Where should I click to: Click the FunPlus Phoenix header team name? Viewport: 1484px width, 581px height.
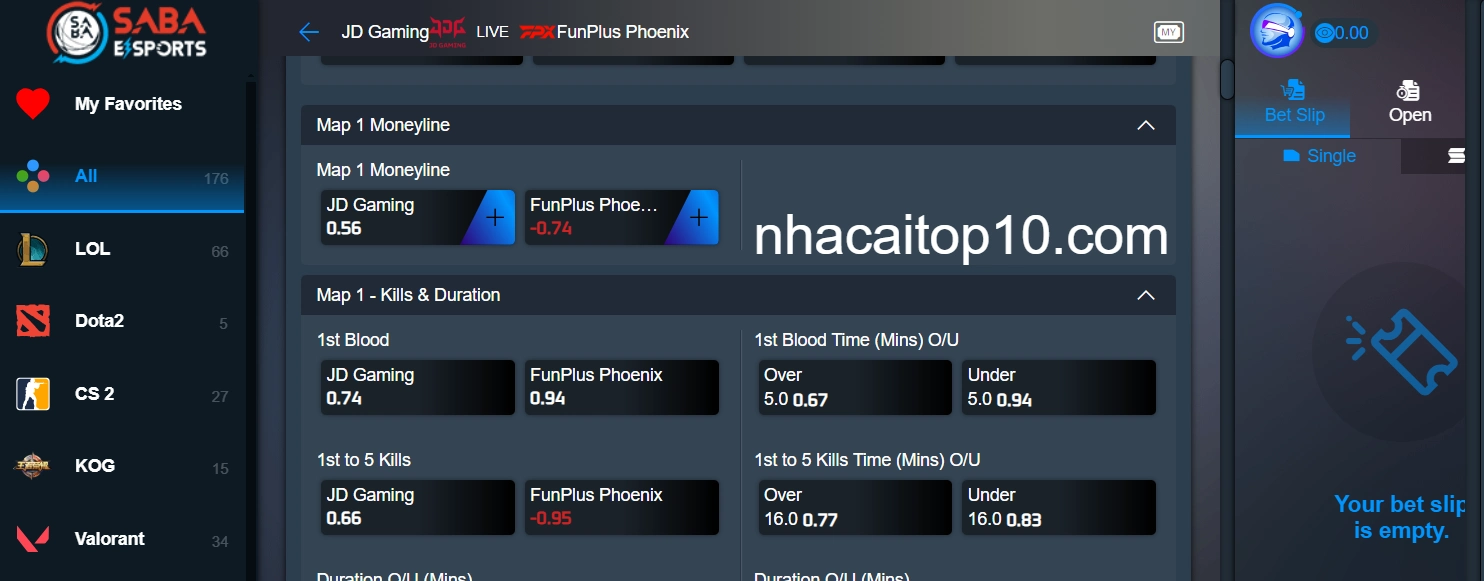tap(623, 32)
